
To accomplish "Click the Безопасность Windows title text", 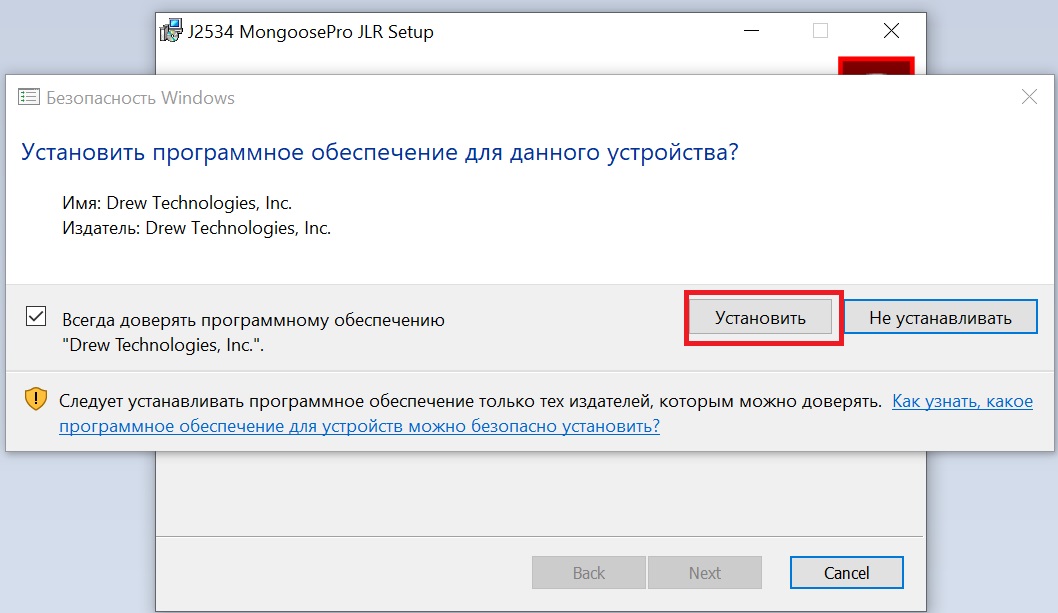I will click(x=140, y=98).
